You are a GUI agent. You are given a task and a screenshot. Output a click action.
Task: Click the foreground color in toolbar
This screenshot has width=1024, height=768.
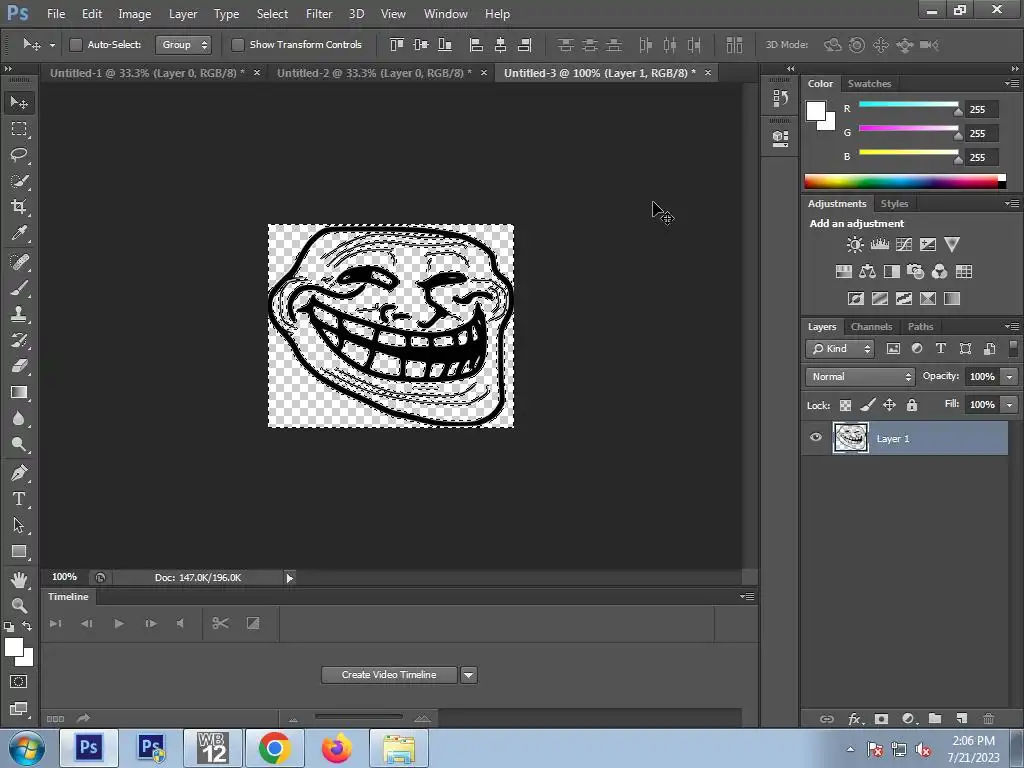(14, 647)
